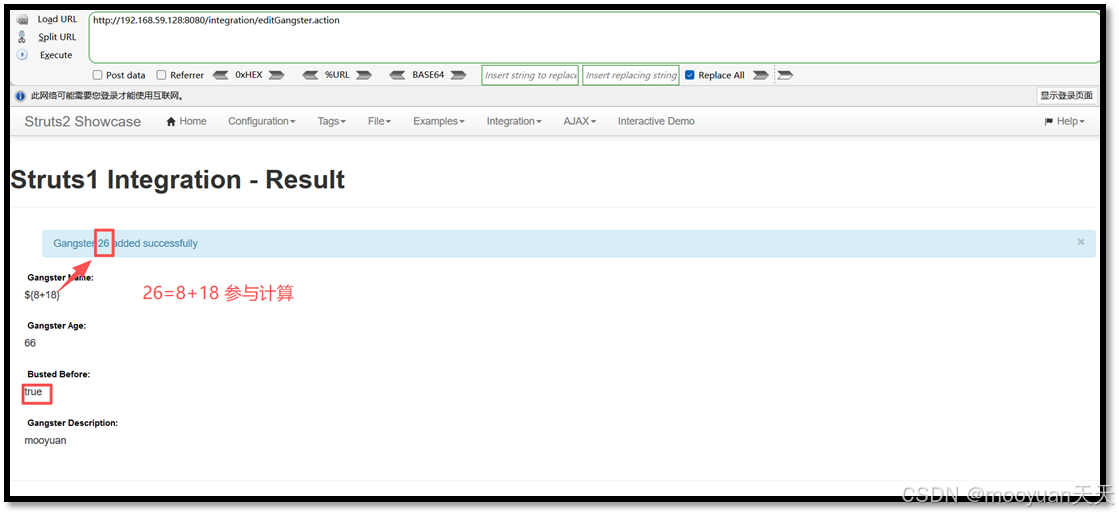Focus the URL text area
The height and width of the screenshot is (515, 1119).
(594, 37)
